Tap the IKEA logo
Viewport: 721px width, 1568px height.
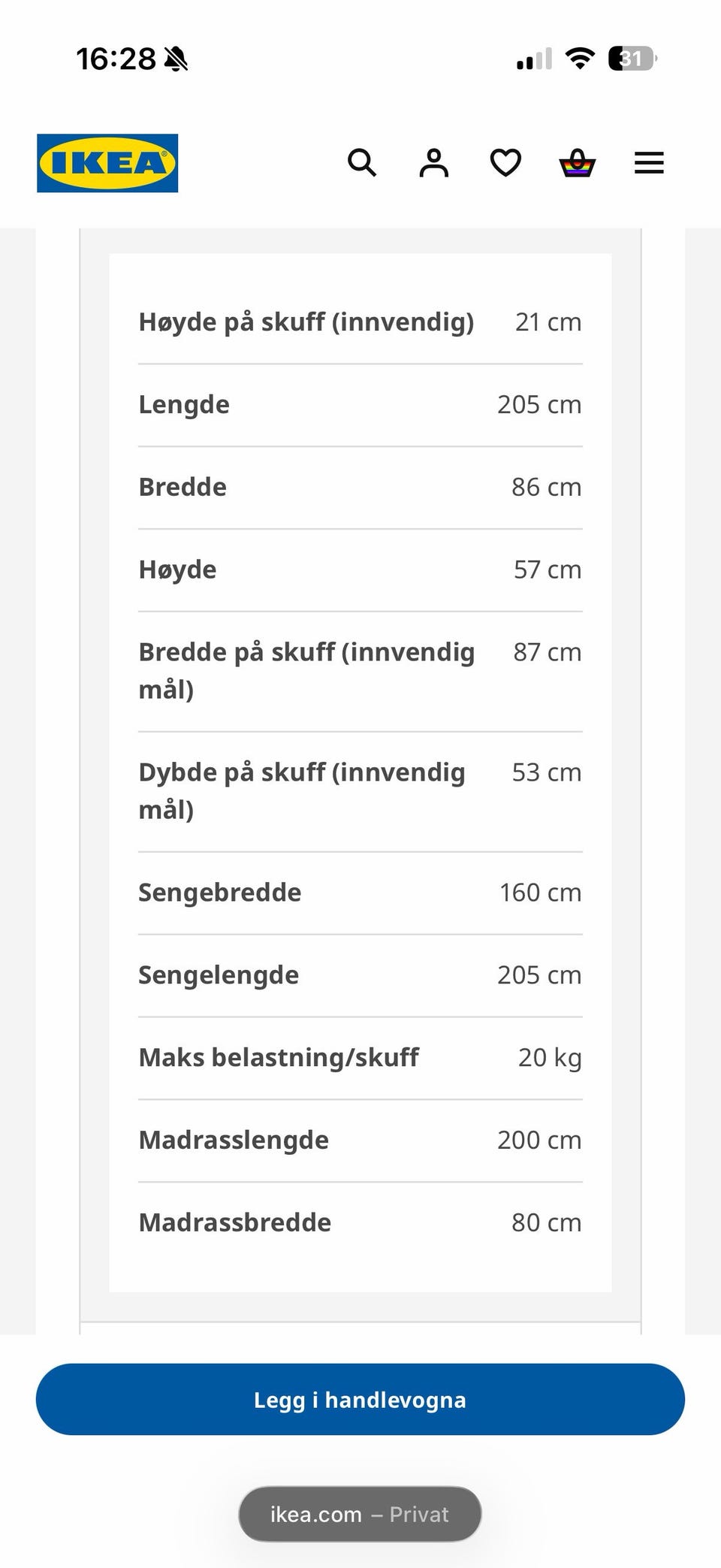107,163
